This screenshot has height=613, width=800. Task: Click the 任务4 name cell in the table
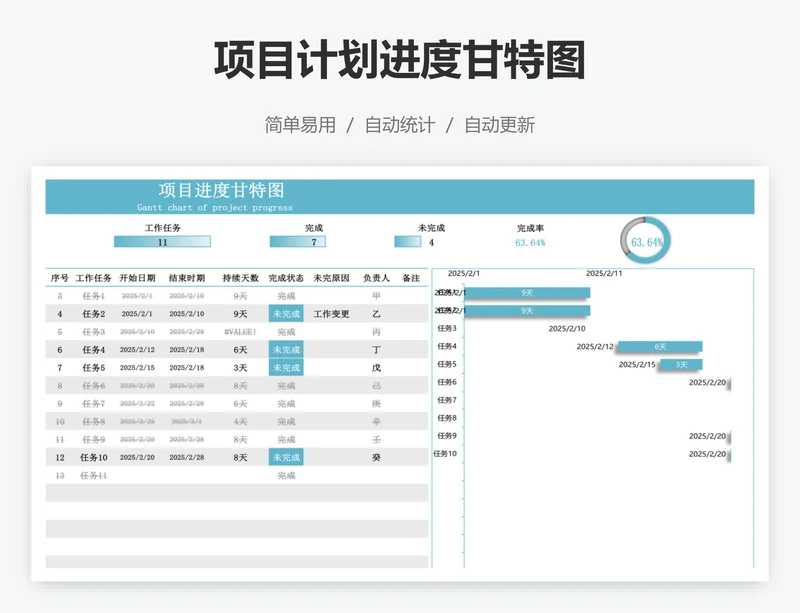(93, 350)
